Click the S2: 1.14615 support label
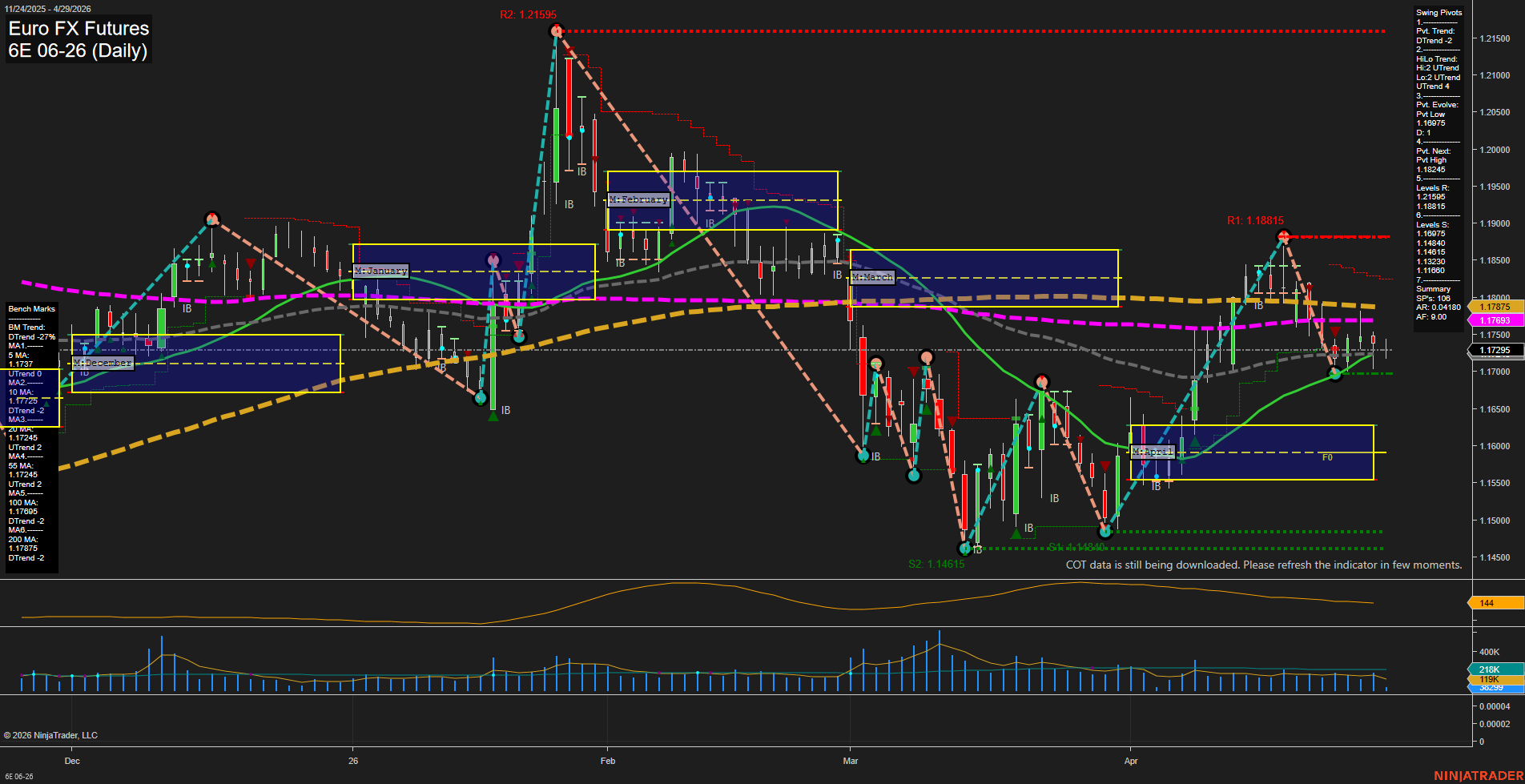The height and width of the screenshot is (784, 1525). [x=936, y=564]
